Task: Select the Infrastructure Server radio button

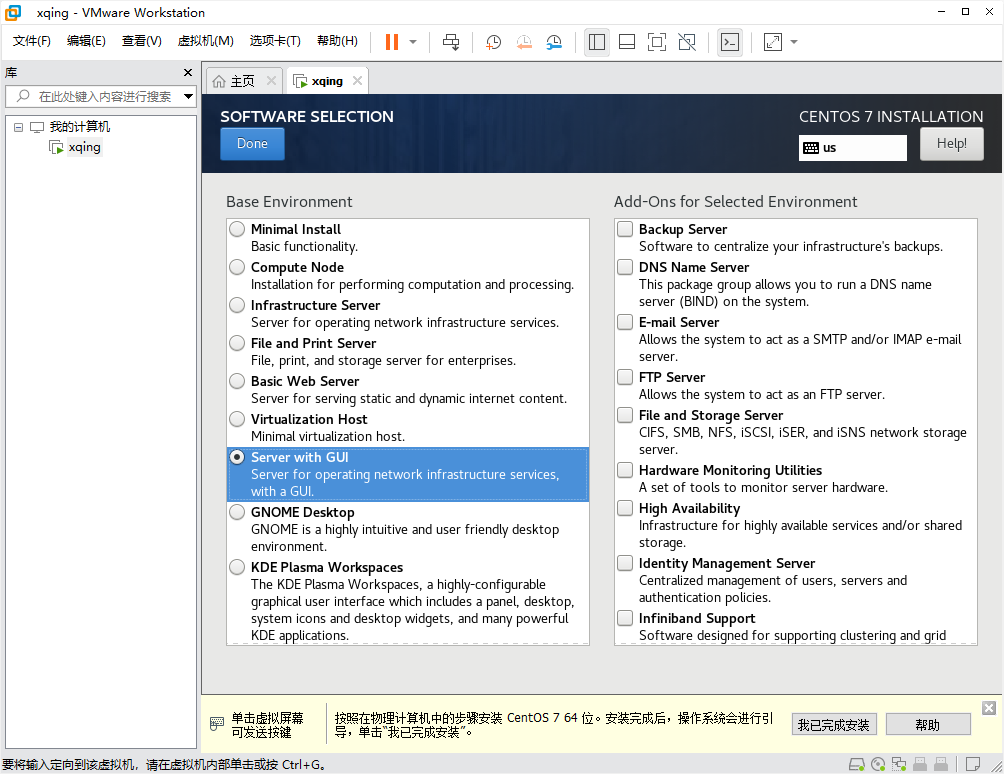Action: click(237, 305)
